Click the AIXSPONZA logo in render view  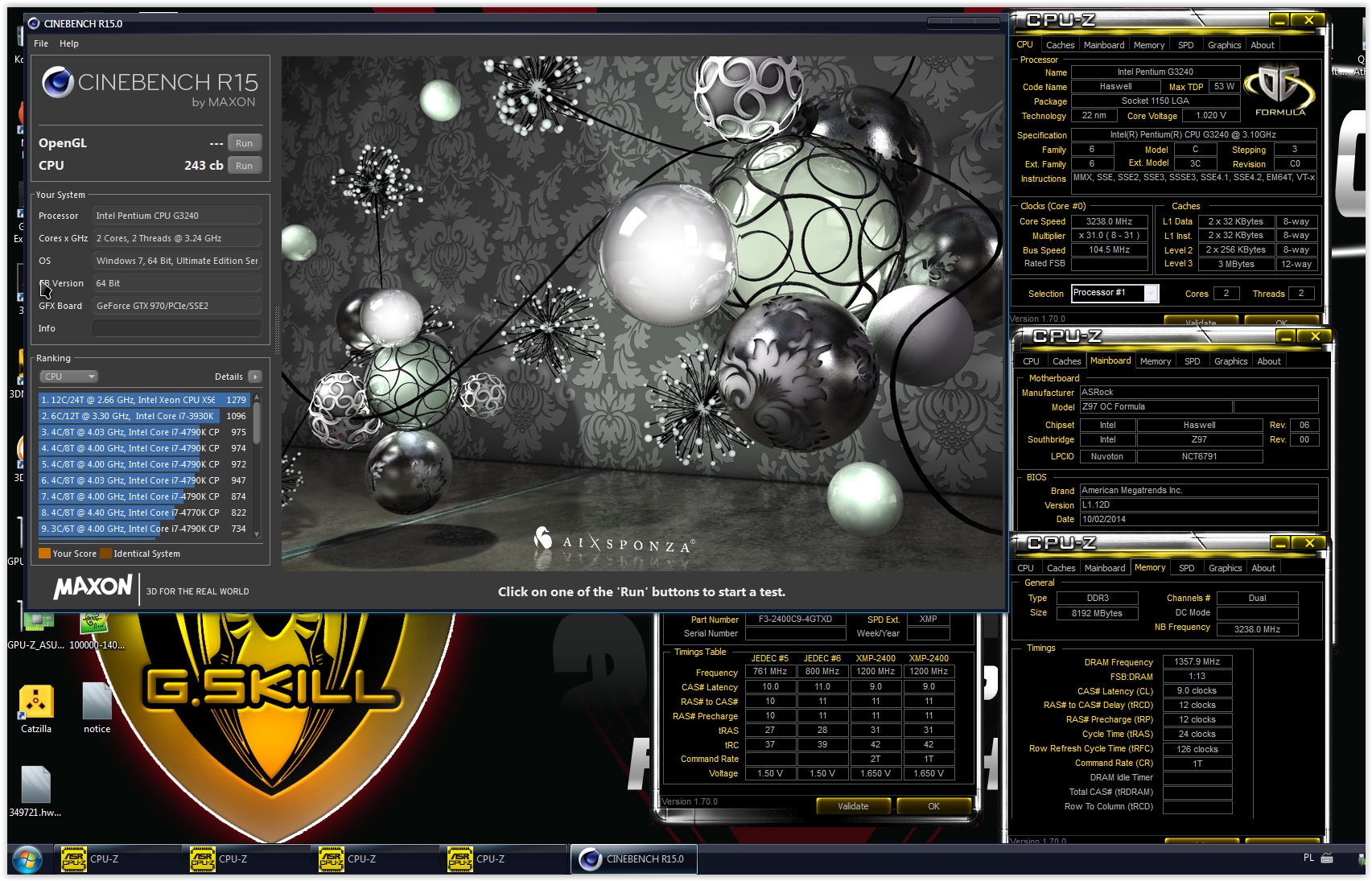(x=614, y=541)
